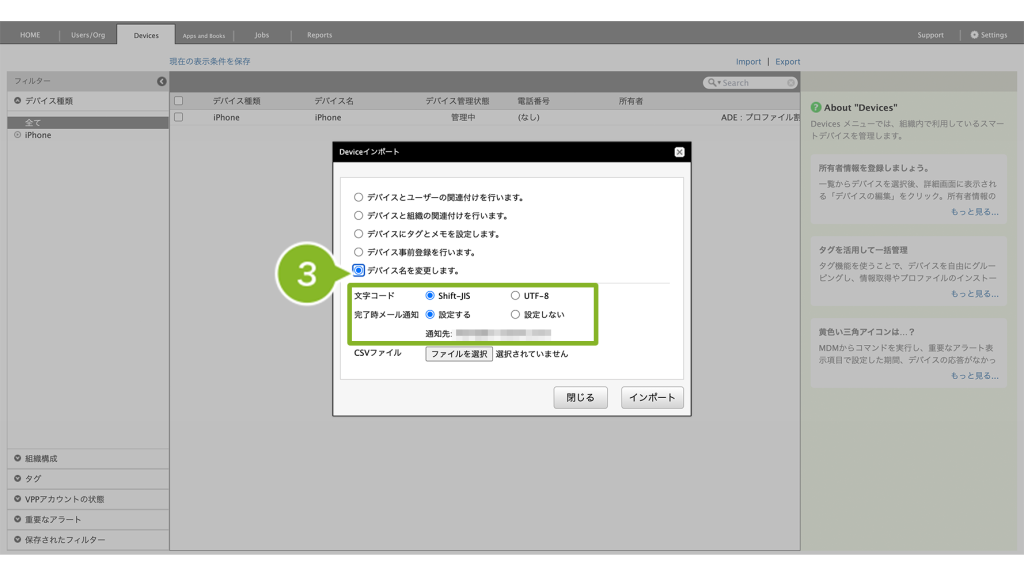The image size is (1024, 576).
Task: Click the Settings gear icon
Action: 975,35
